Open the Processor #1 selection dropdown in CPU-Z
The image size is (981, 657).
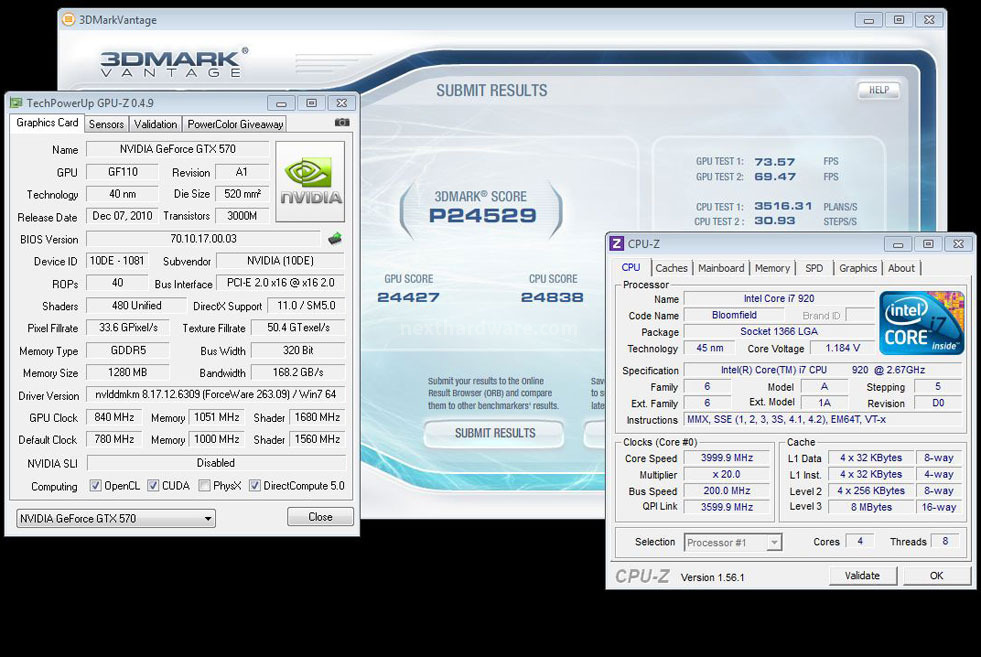tap(733, 542)
